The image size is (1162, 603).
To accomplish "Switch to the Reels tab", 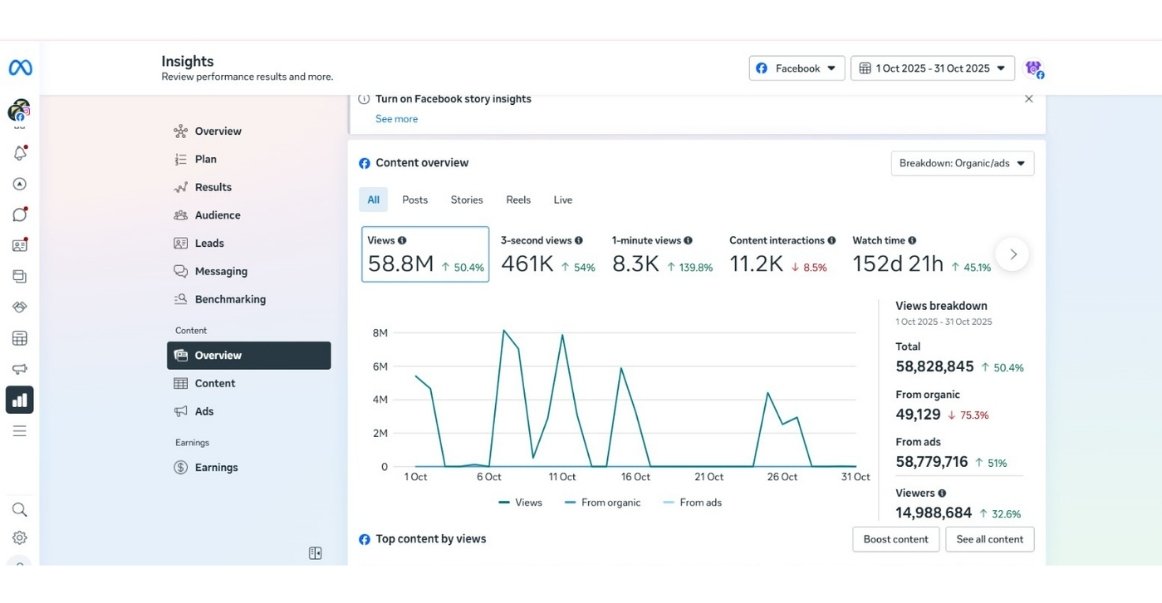I will (518, 200).
